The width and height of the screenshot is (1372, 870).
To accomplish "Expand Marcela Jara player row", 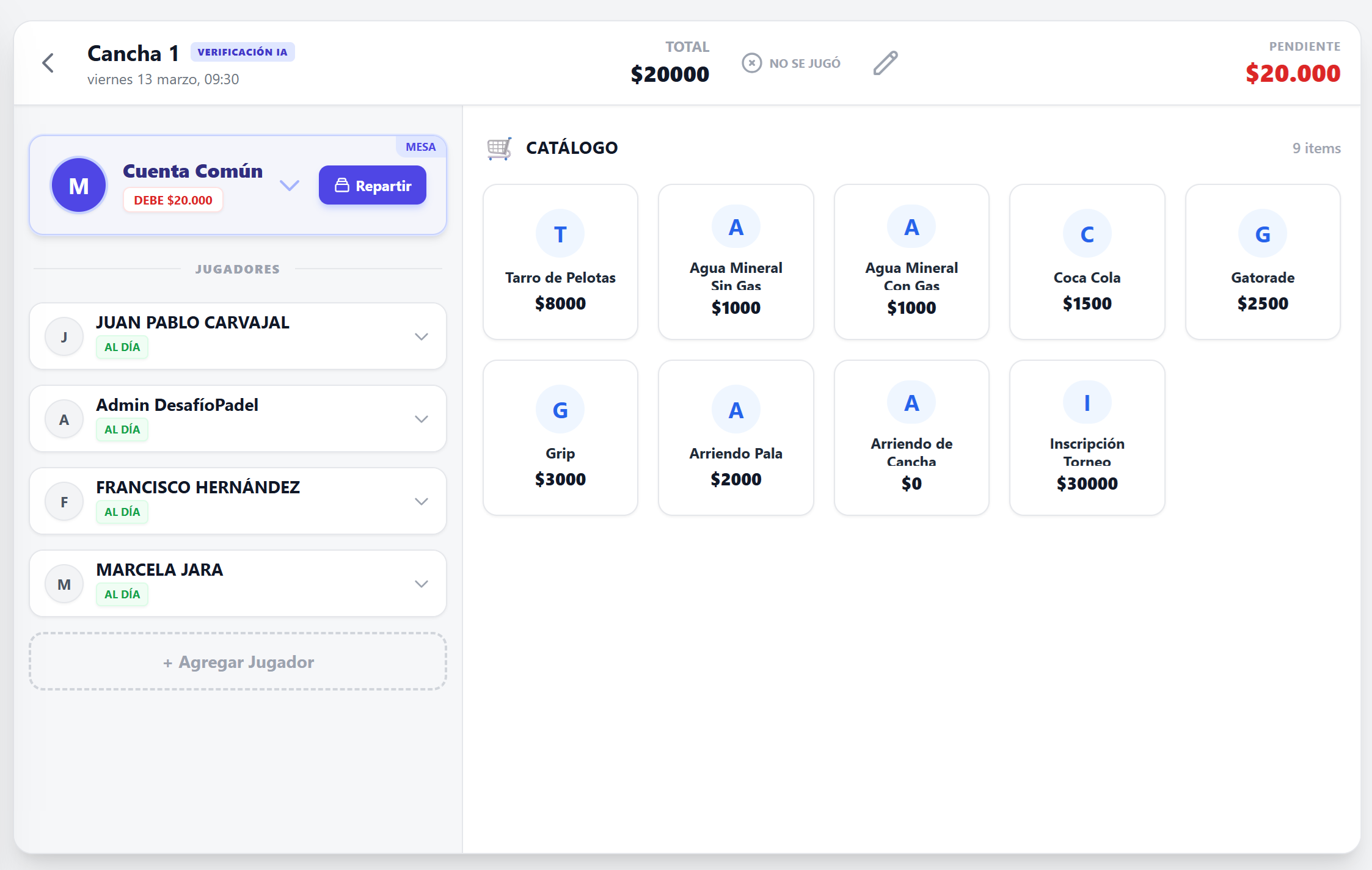I will 421,584.
